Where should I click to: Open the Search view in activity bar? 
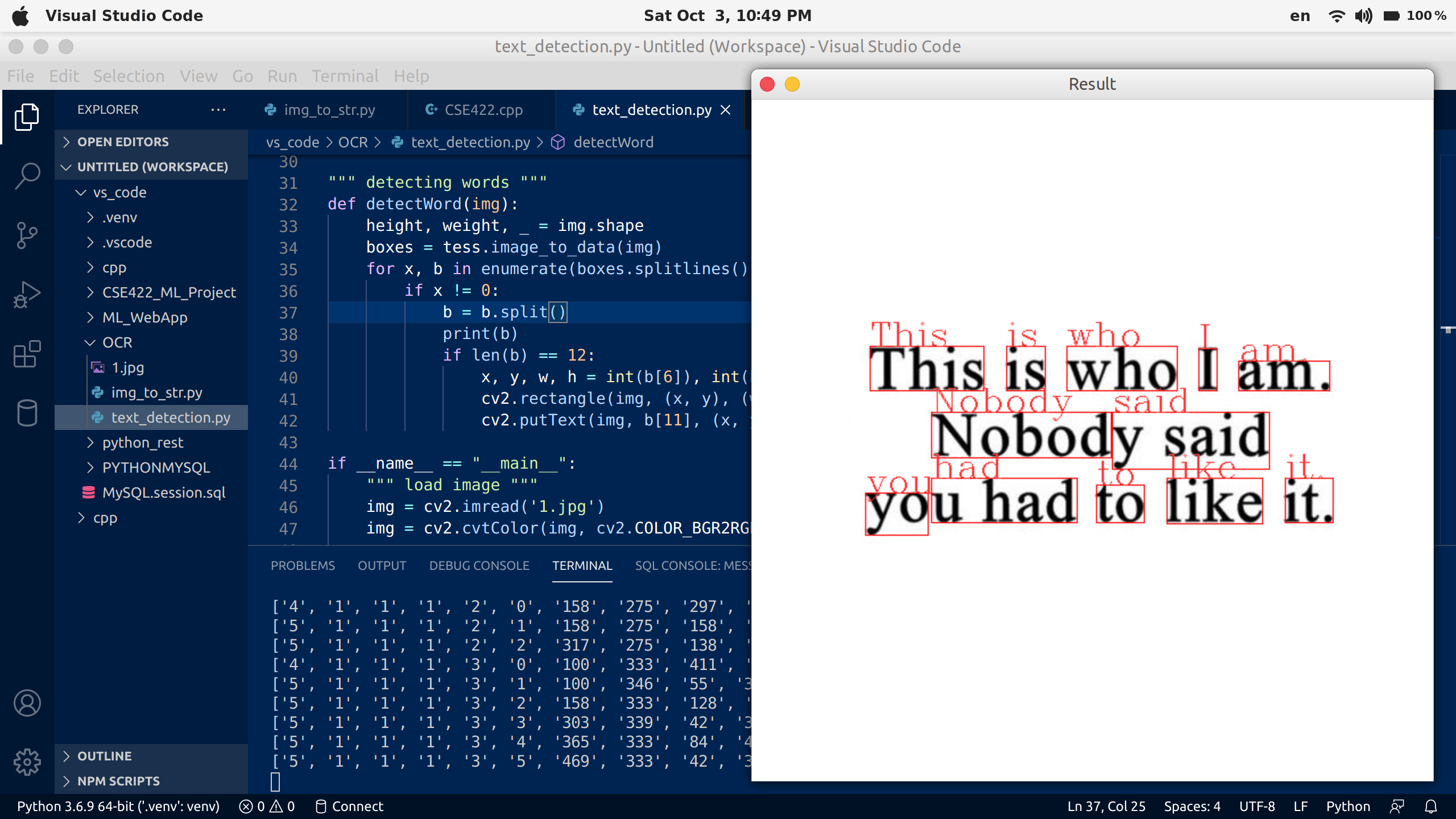(27, 176)
